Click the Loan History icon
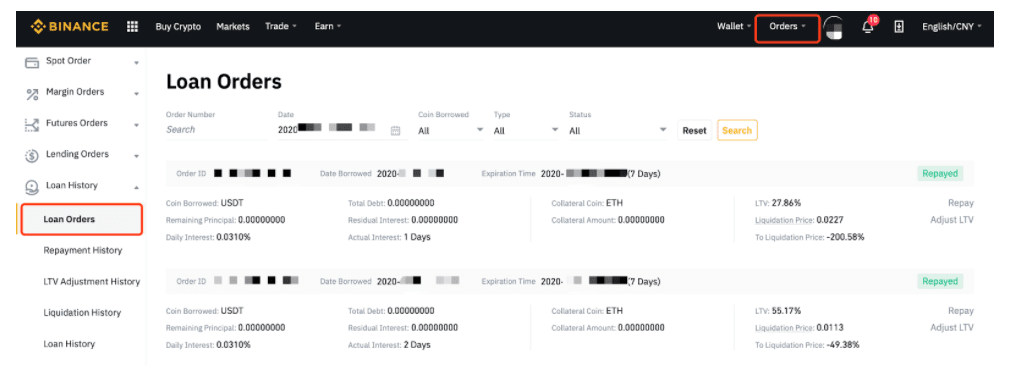1013x376 pixels. click(32, 187)
